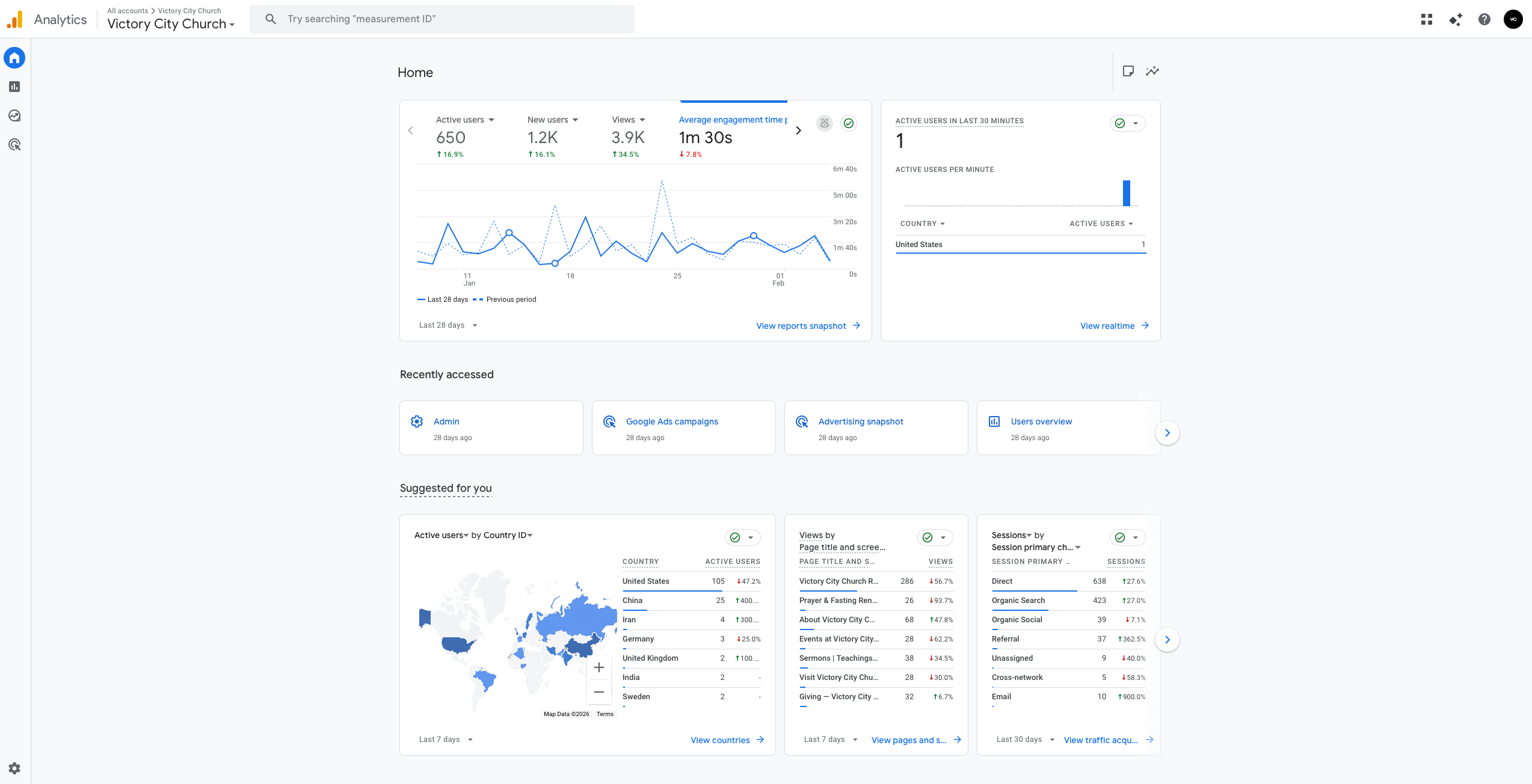
Task: Click the zoom in plus on the map
Action: point(598,667)
